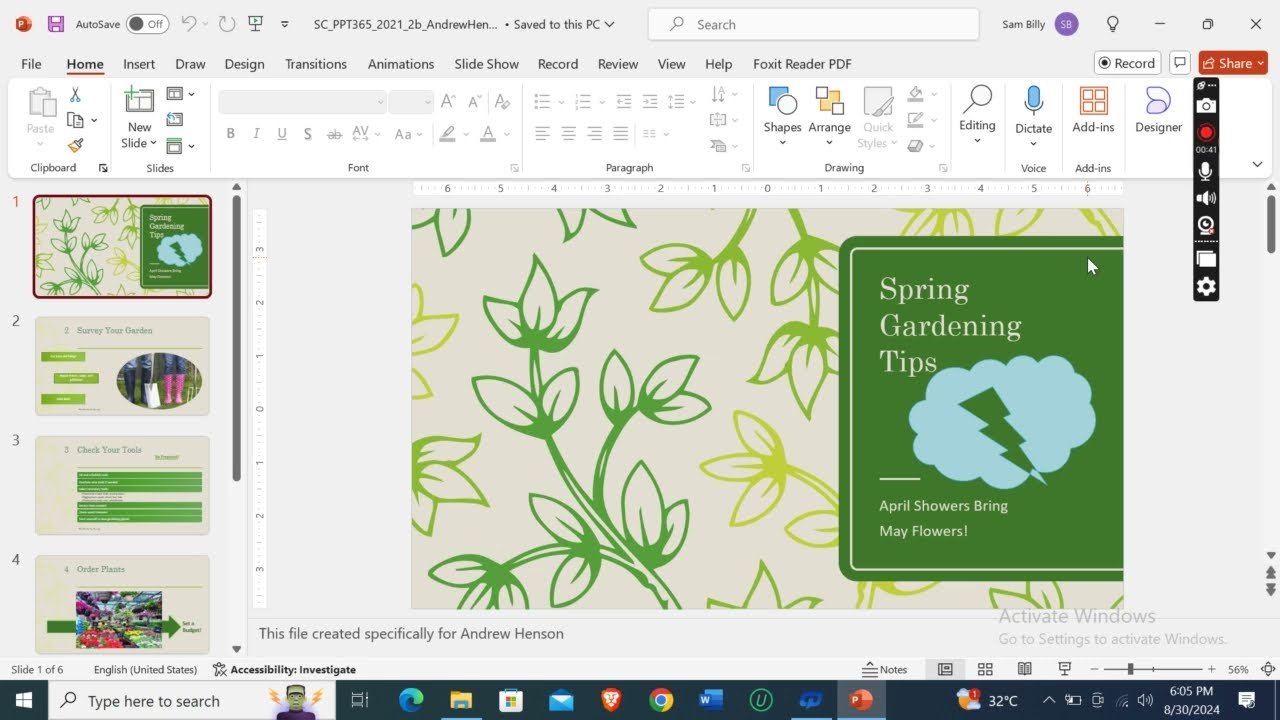1280x720 pixels.
Task: Open the Shapes gallery
Action: point(782,116)
